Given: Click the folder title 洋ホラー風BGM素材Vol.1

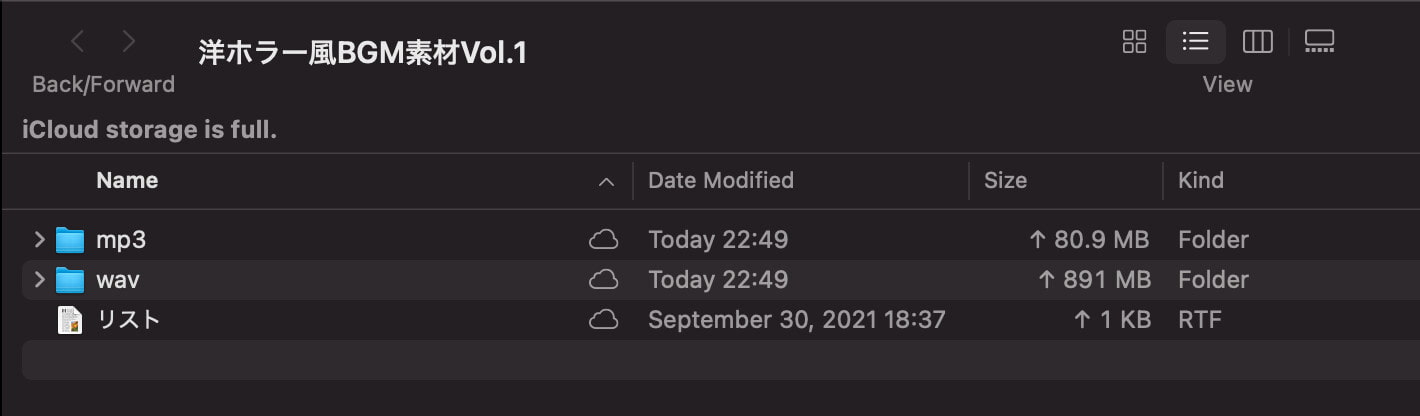Looking at the screenshot, I should 362,53.
